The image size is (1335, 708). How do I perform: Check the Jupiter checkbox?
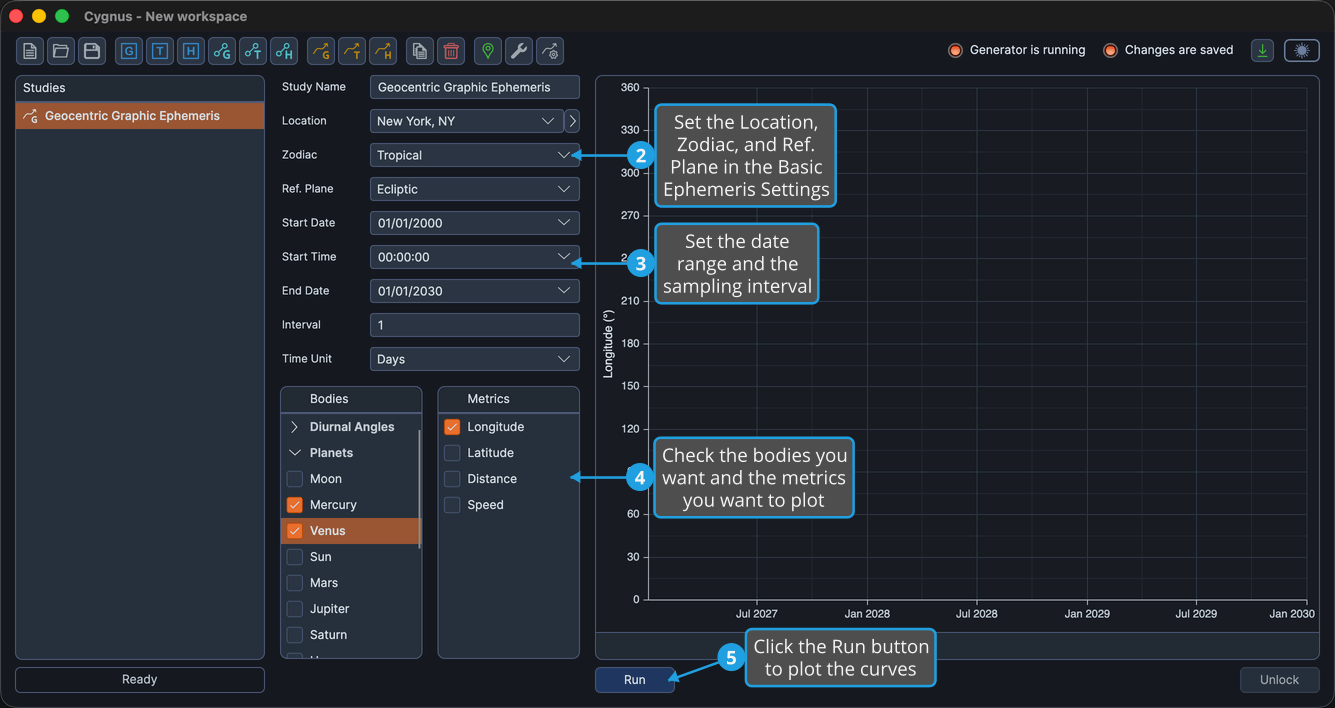coord(295,609)
